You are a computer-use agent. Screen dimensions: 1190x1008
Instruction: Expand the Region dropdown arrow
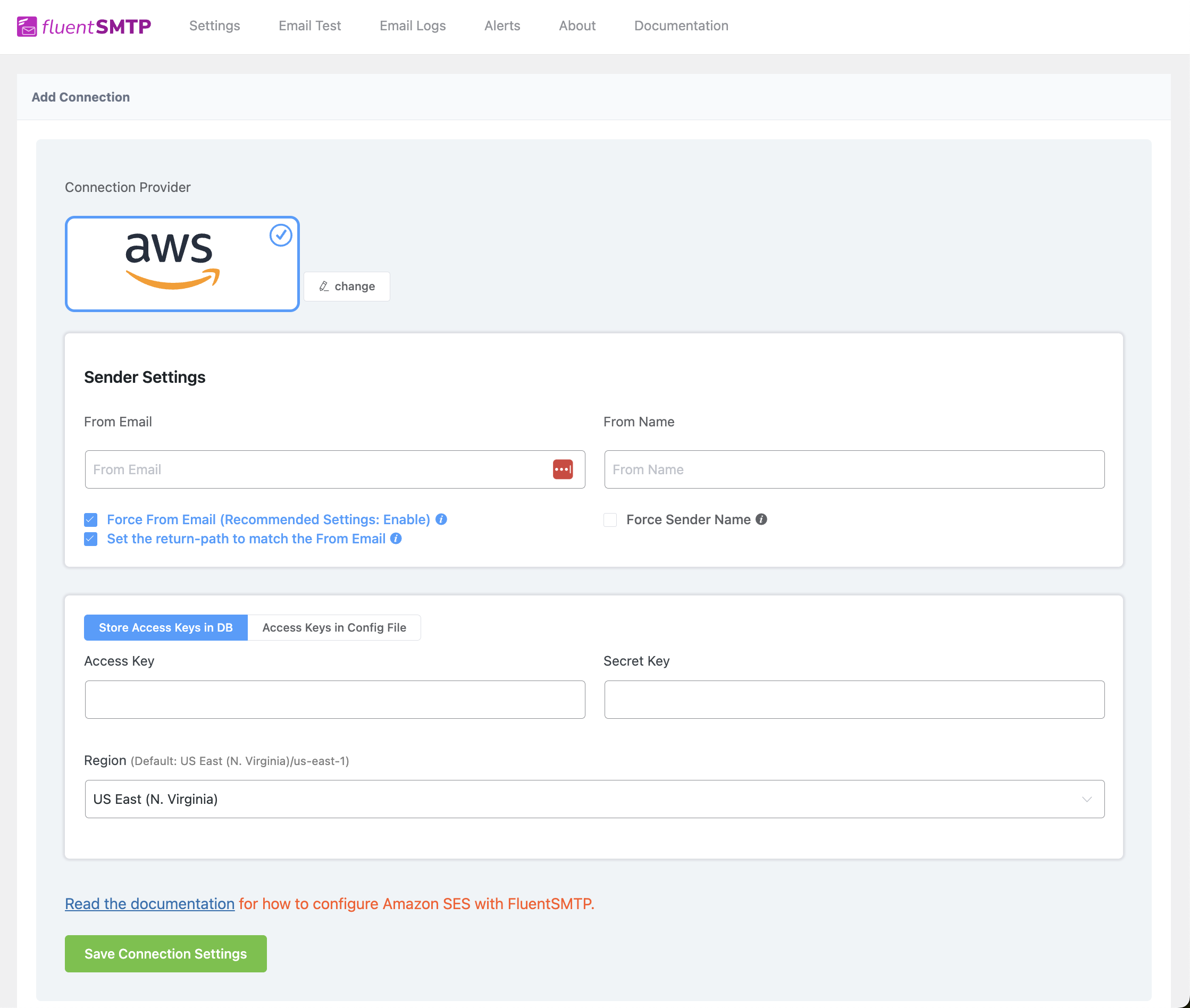(1086, 800)
